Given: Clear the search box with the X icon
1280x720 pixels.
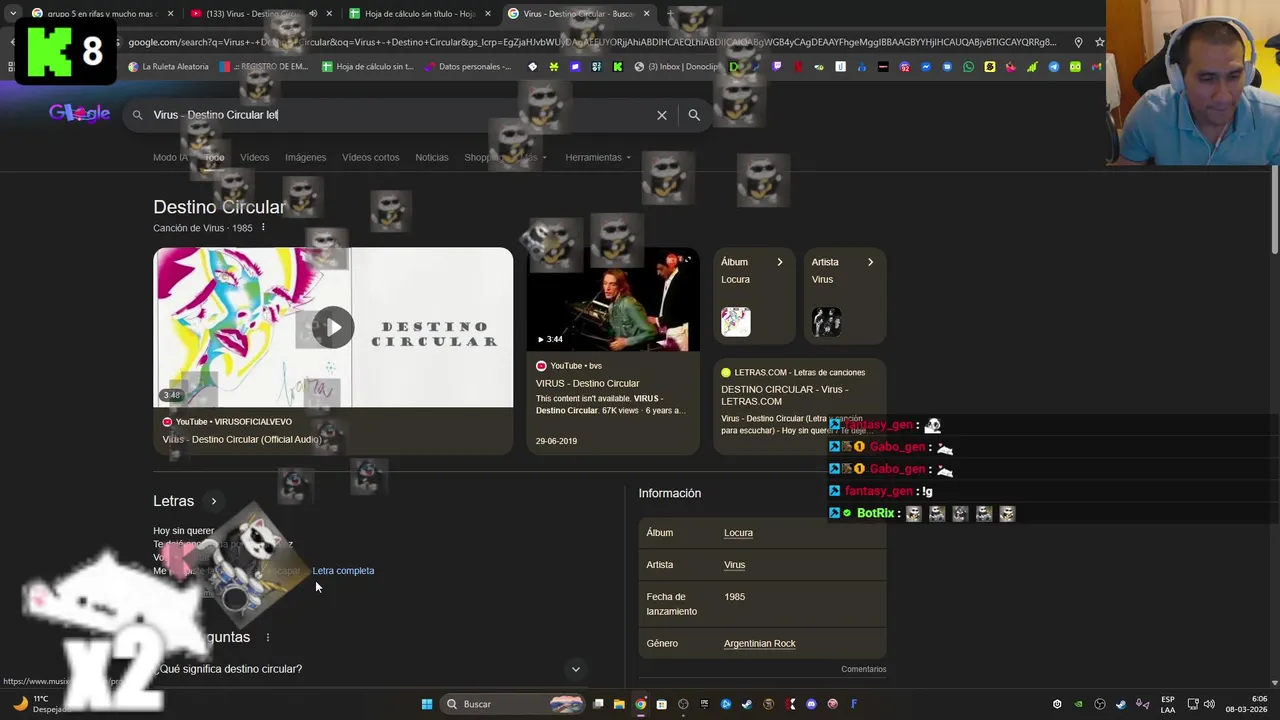Looking at the screenshot, I should [662, 115].
